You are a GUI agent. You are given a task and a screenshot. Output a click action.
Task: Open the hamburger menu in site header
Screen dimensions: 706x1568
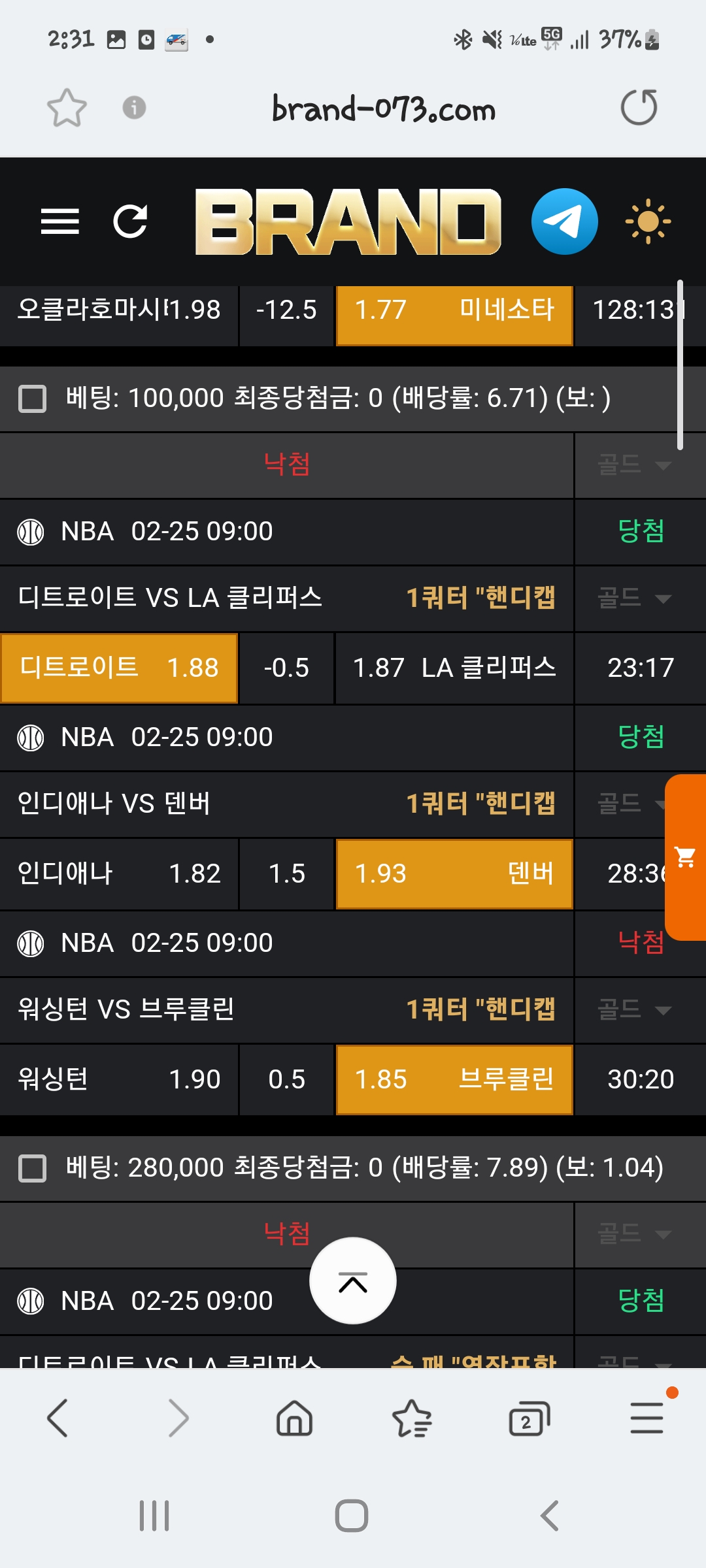(x=59, y=221)
